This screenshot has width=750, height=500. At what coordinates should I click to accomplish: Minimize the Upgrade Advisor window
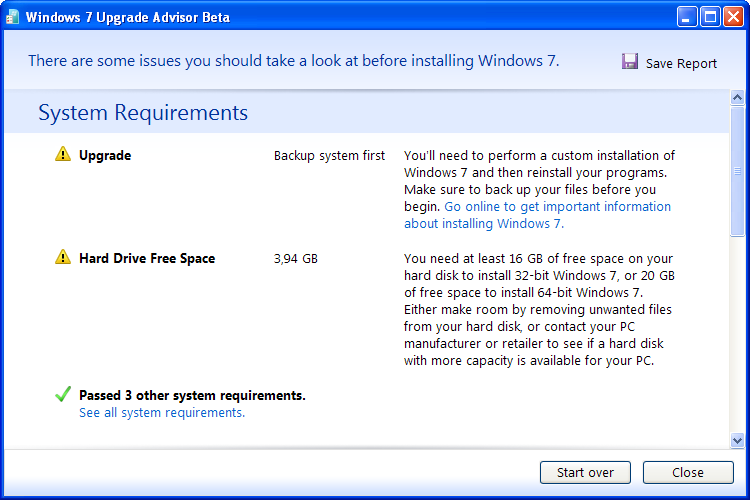click(687, 17)
